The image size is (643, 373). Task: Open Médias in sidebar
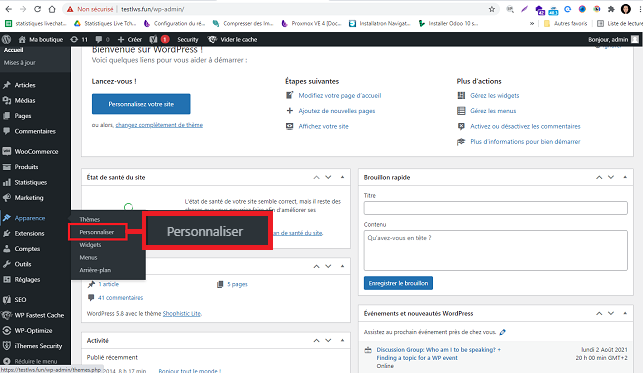(x=25, y=100)
